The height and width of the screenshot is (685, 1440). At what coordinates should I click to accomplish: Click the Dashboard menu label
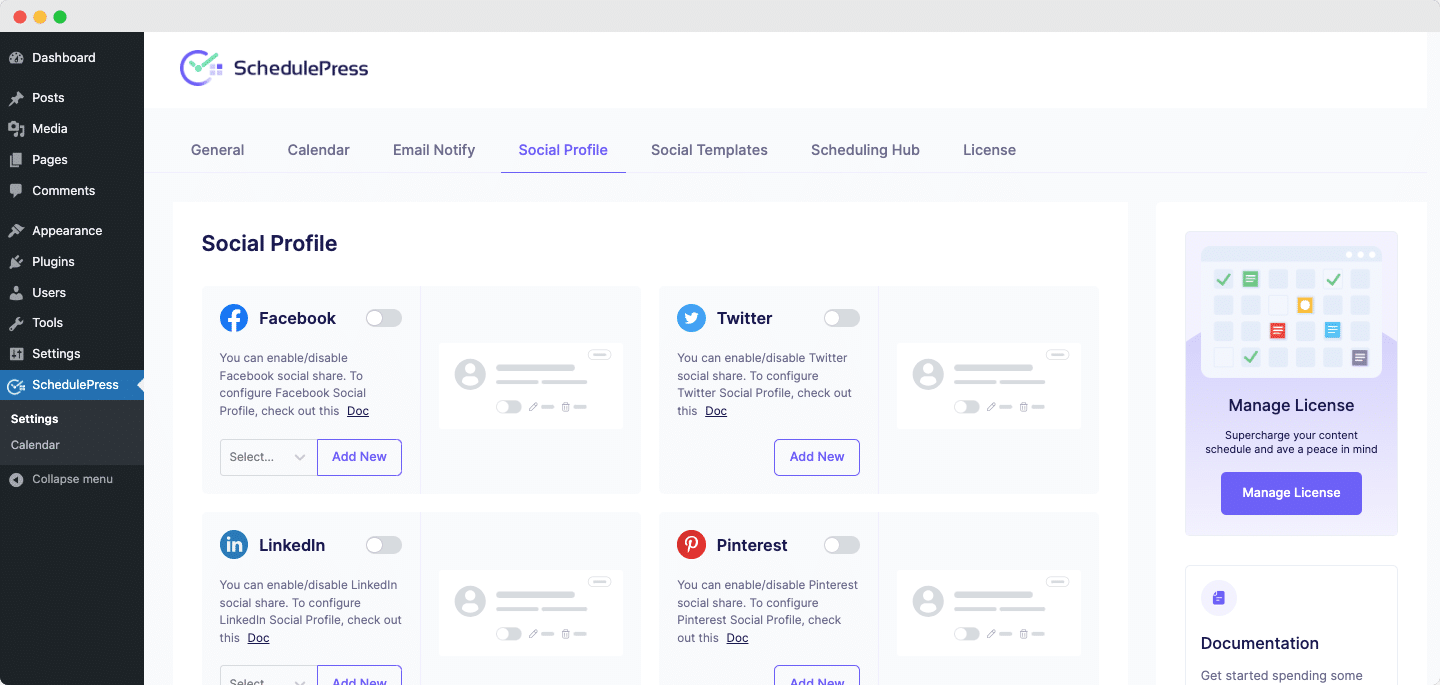[64, 58]
